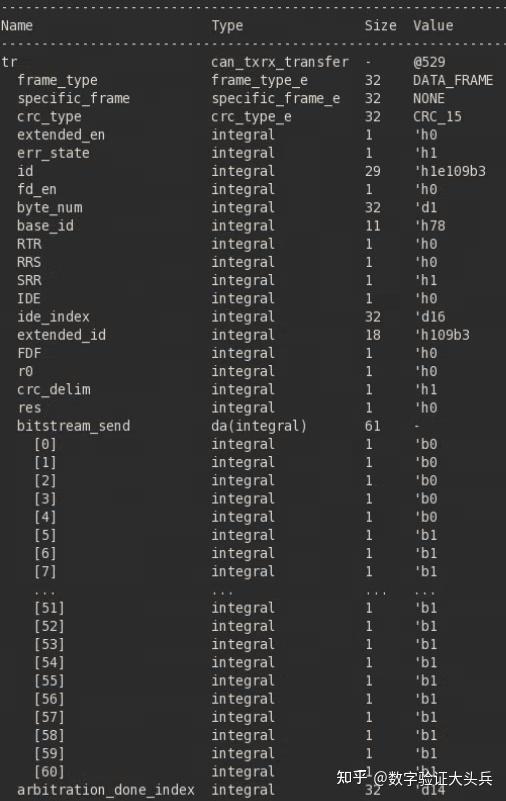506x801 pixels.
Task: Click the frame_type field name
Action: [57, 81]
